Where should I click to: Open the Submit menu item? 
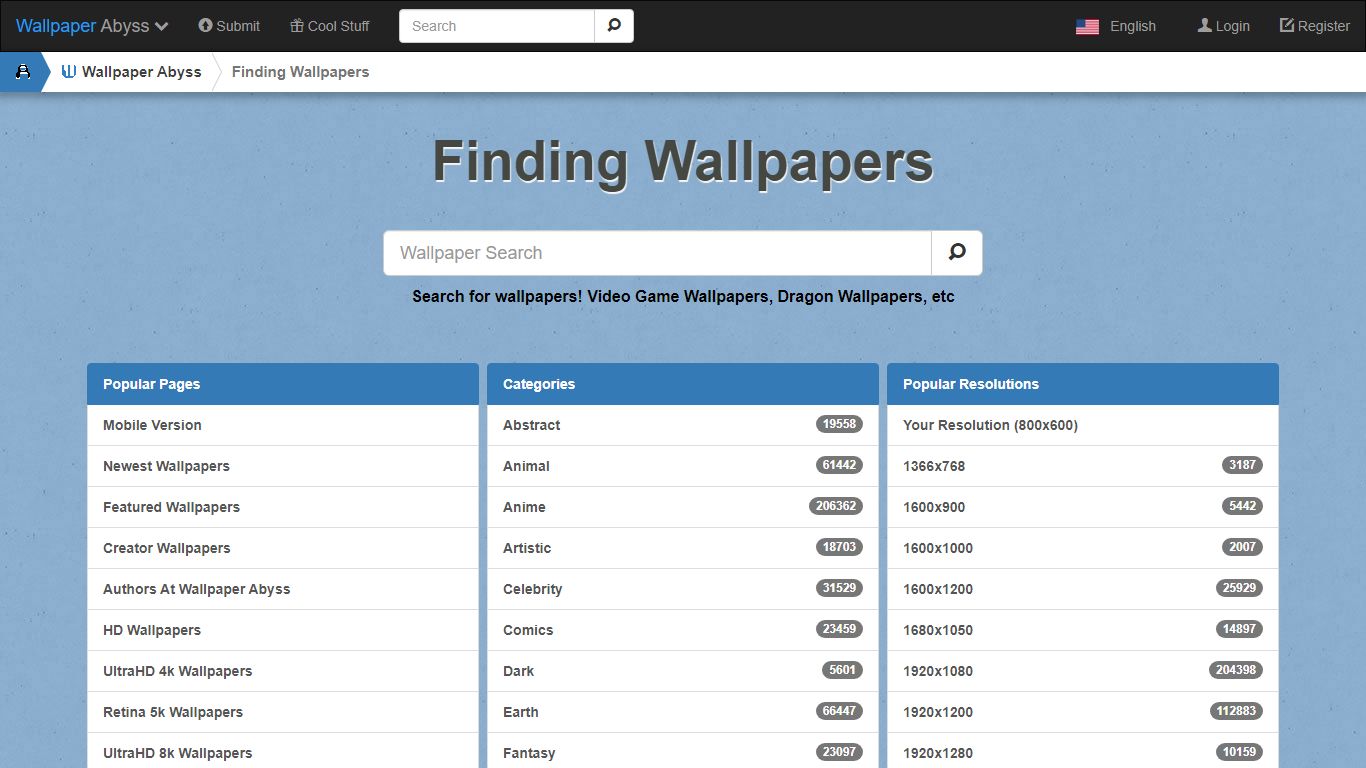click(229, 26)
